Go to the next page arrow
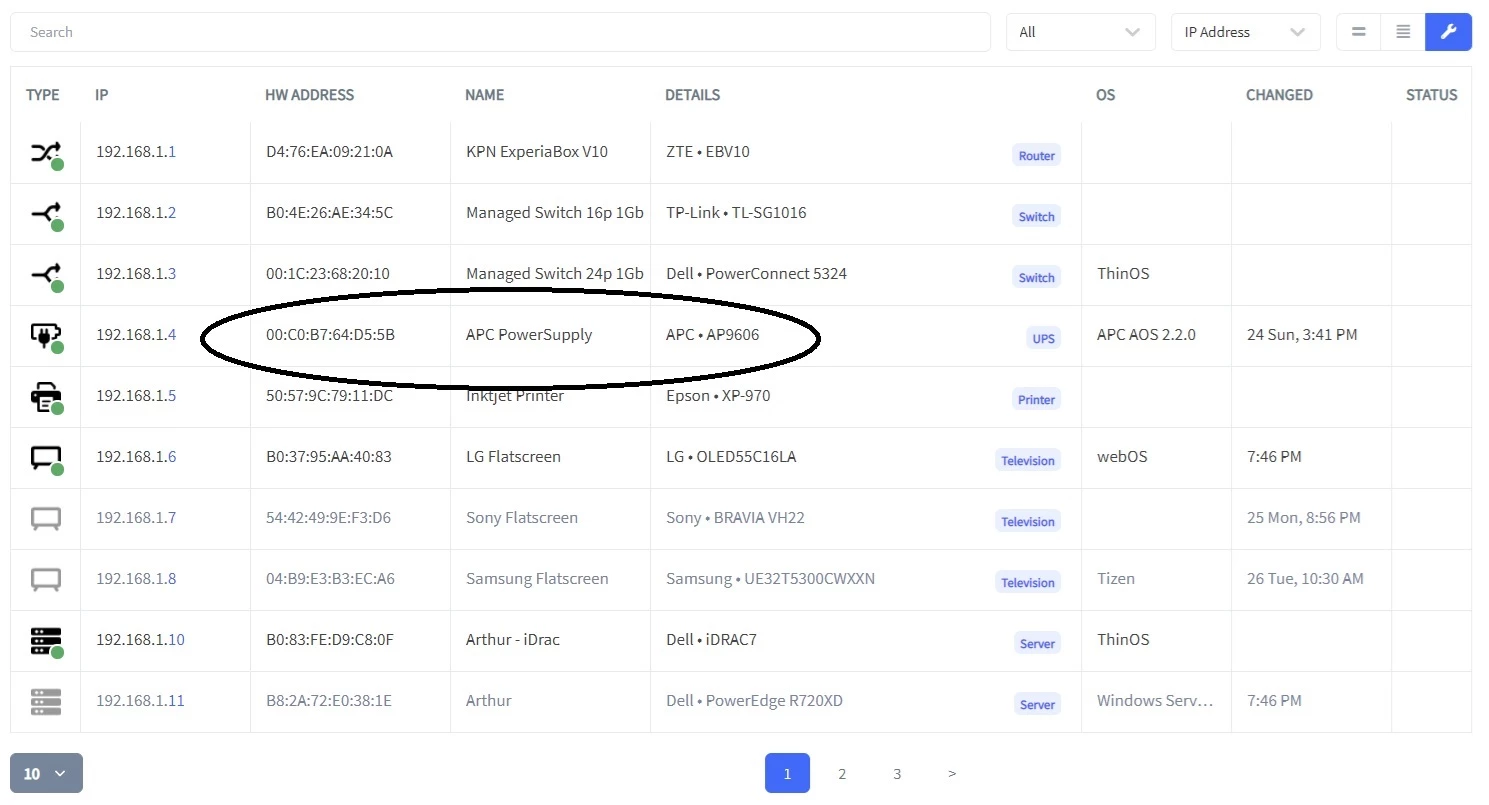Screen dimensions: 1489x805 tap(952, 773)
